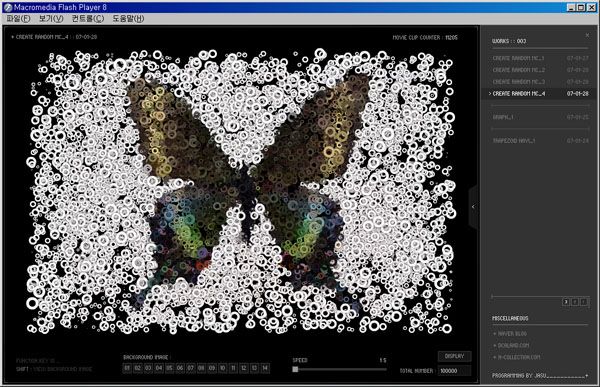Click the BACKGROUND IMAGE label
The height and width of the screenshot is (387, 600).
(146, 357)
